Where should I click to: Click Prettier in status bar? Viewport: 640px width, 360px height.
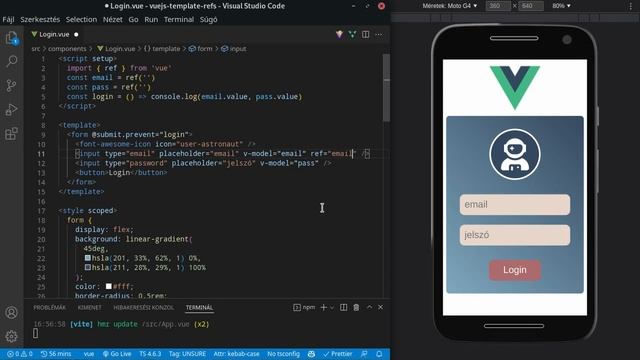tap(338, 354)
